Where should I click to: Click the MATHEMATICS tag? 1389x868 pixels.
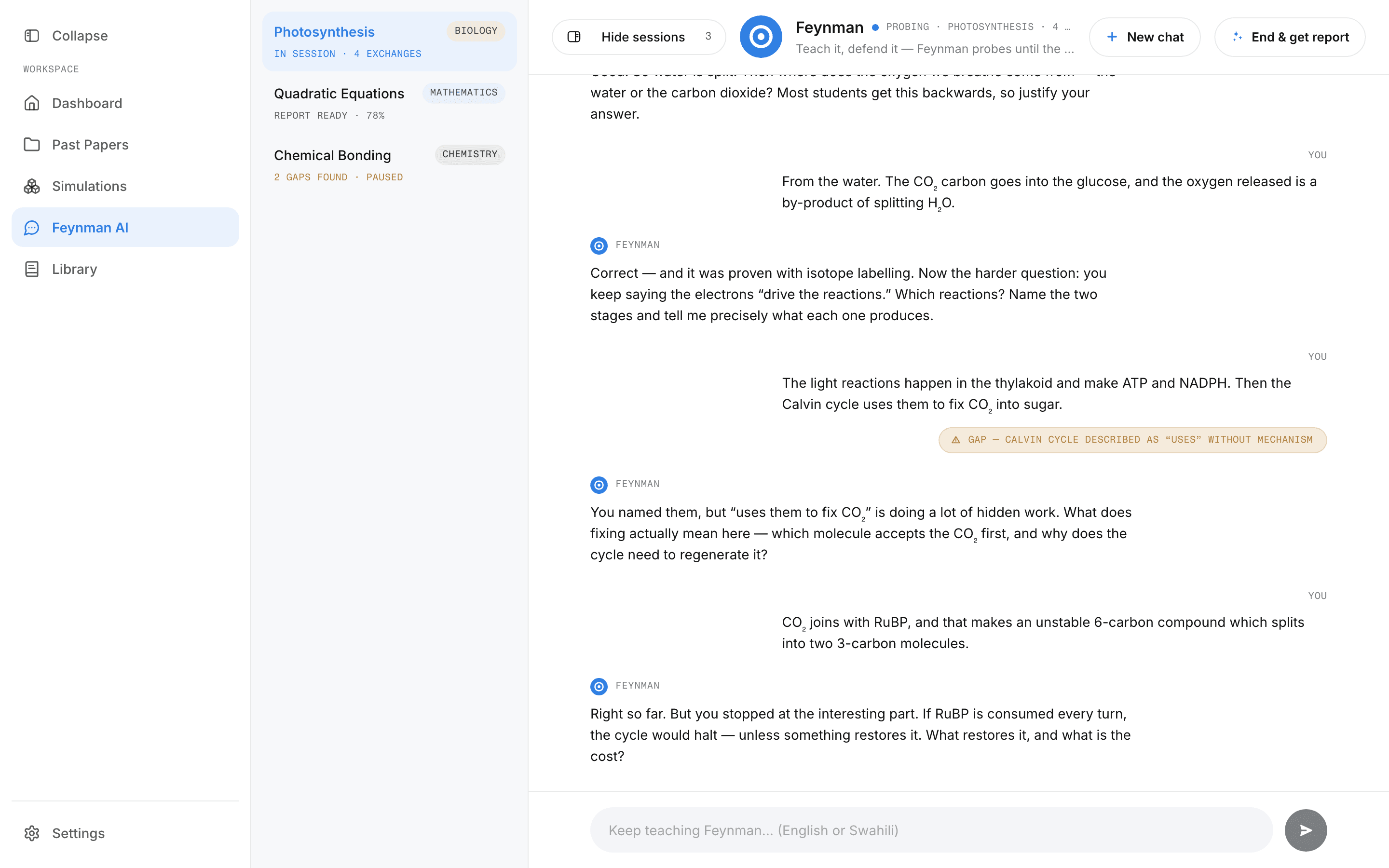tap(463, 93)
